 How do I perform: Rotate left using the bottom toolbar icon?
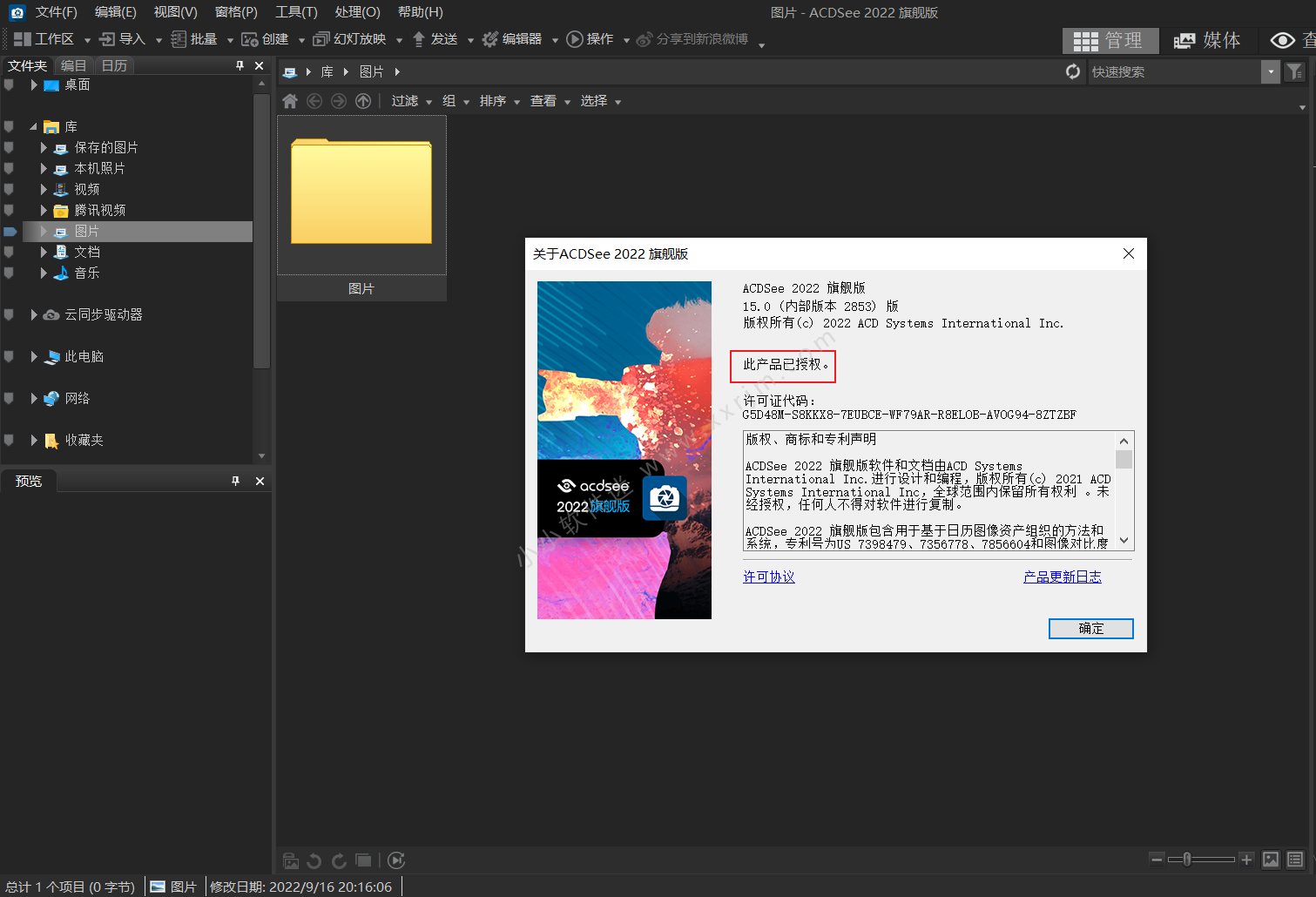click(314, 860)
